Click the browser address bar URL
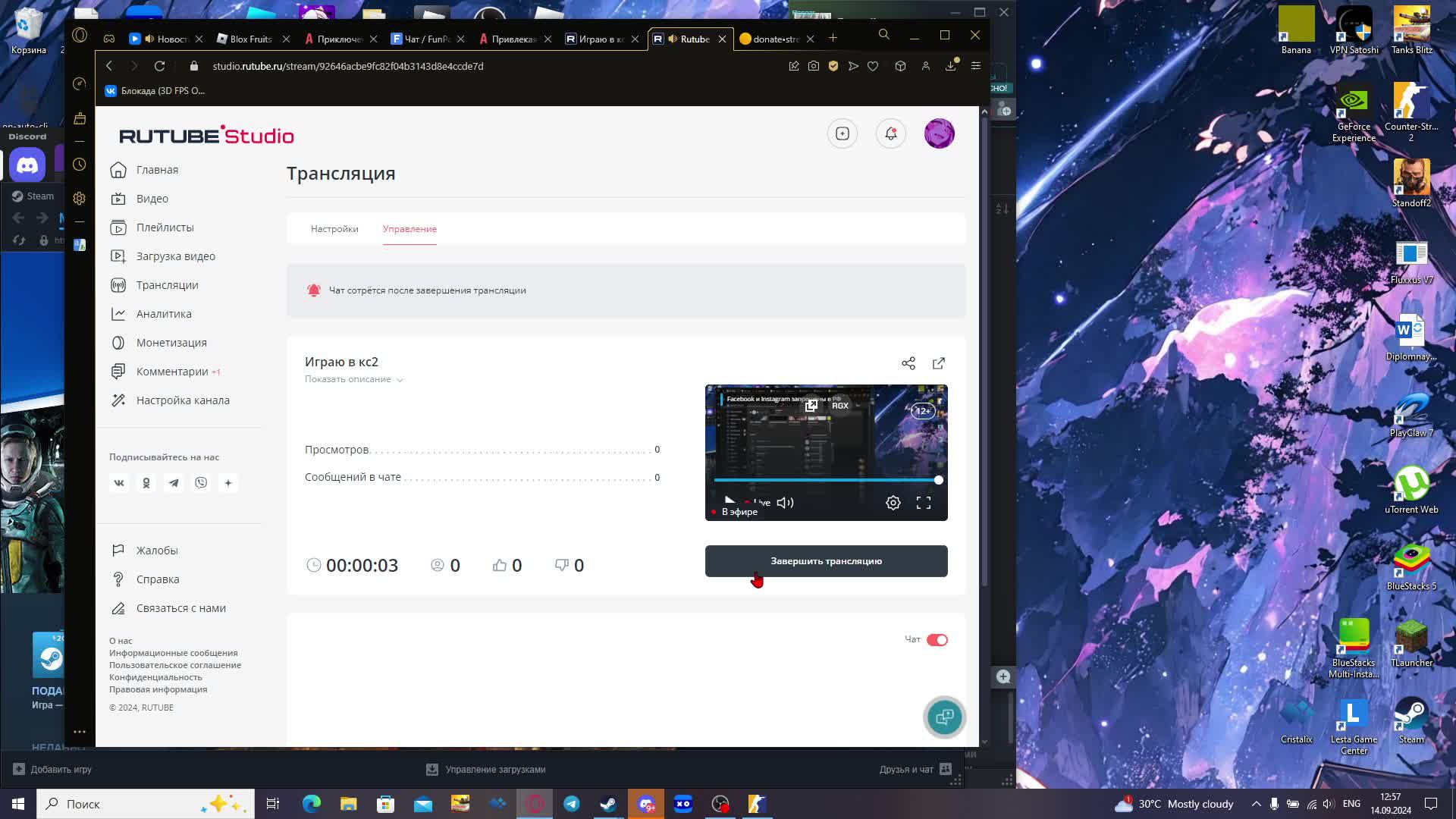The width and height of the screenshot is (1456, 819). tap(347, 66)
